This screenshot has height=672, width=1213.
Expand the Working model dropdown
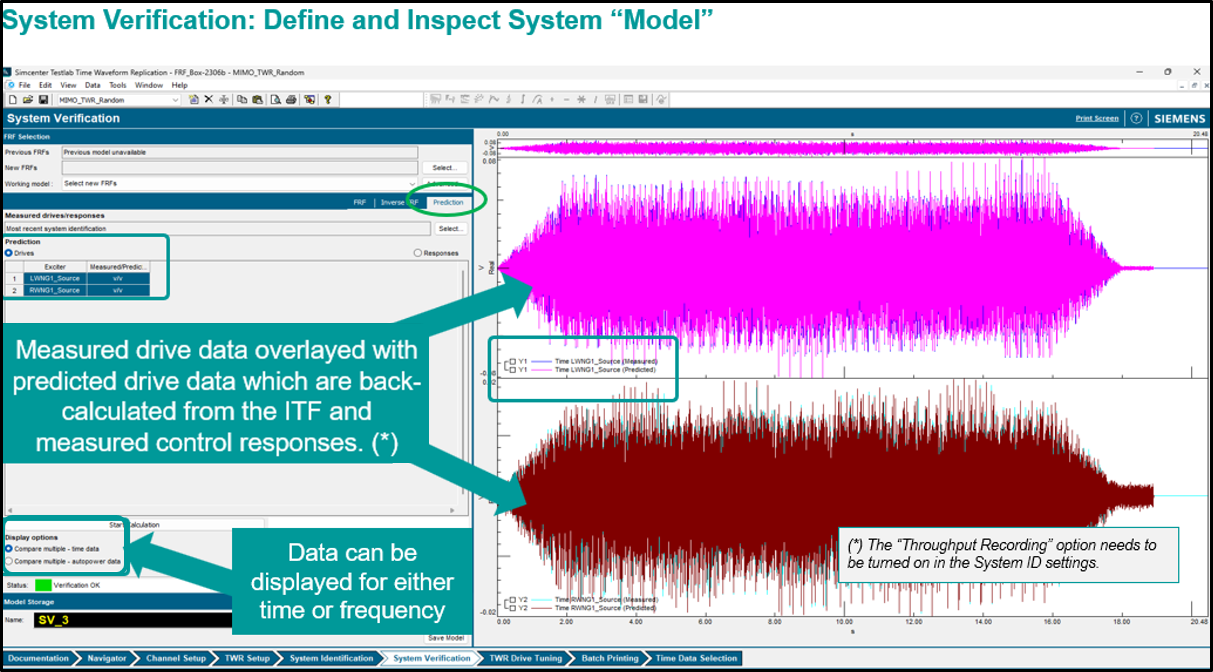pos(413,184)
